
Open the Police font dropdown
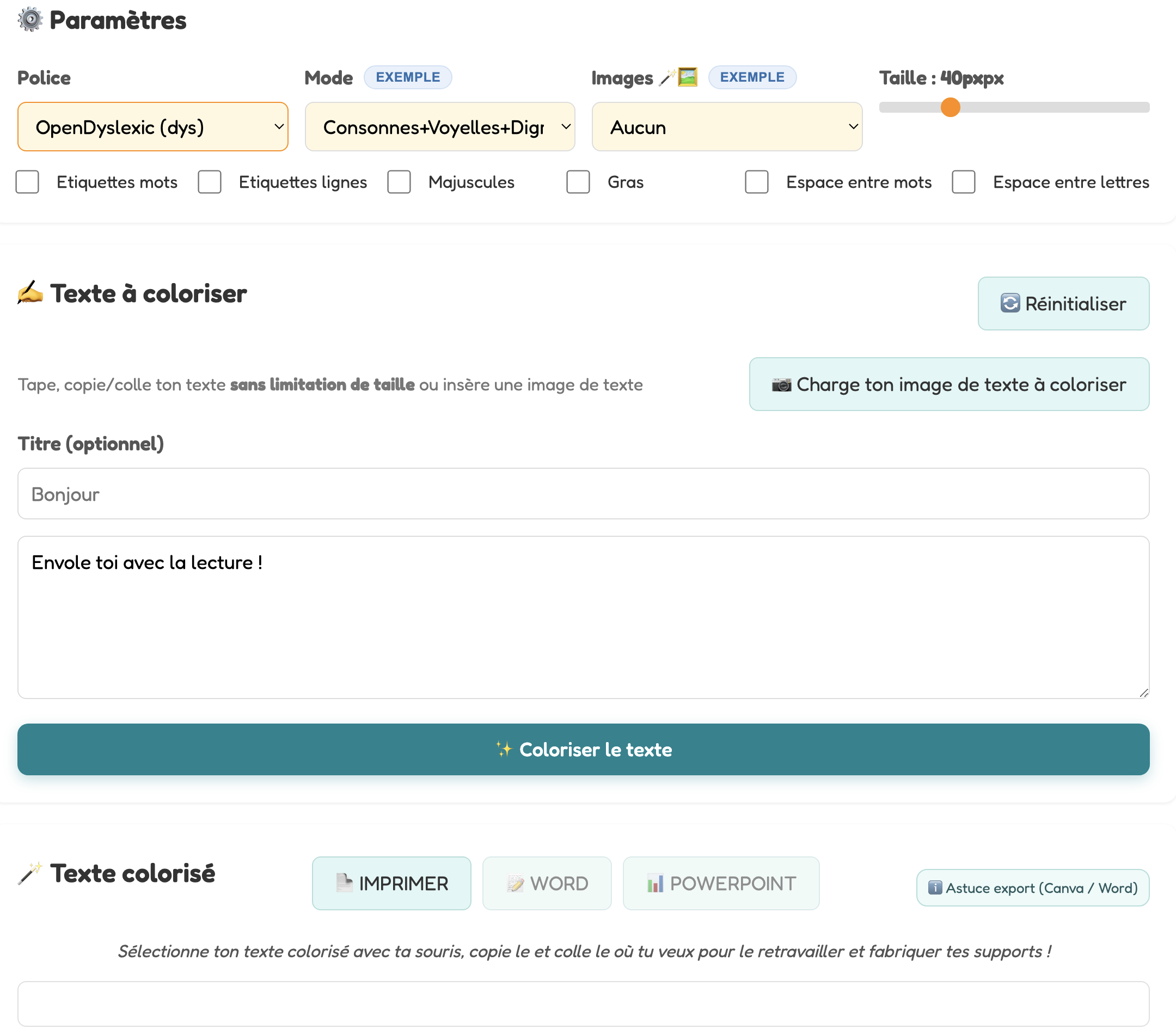coord(153,127)
